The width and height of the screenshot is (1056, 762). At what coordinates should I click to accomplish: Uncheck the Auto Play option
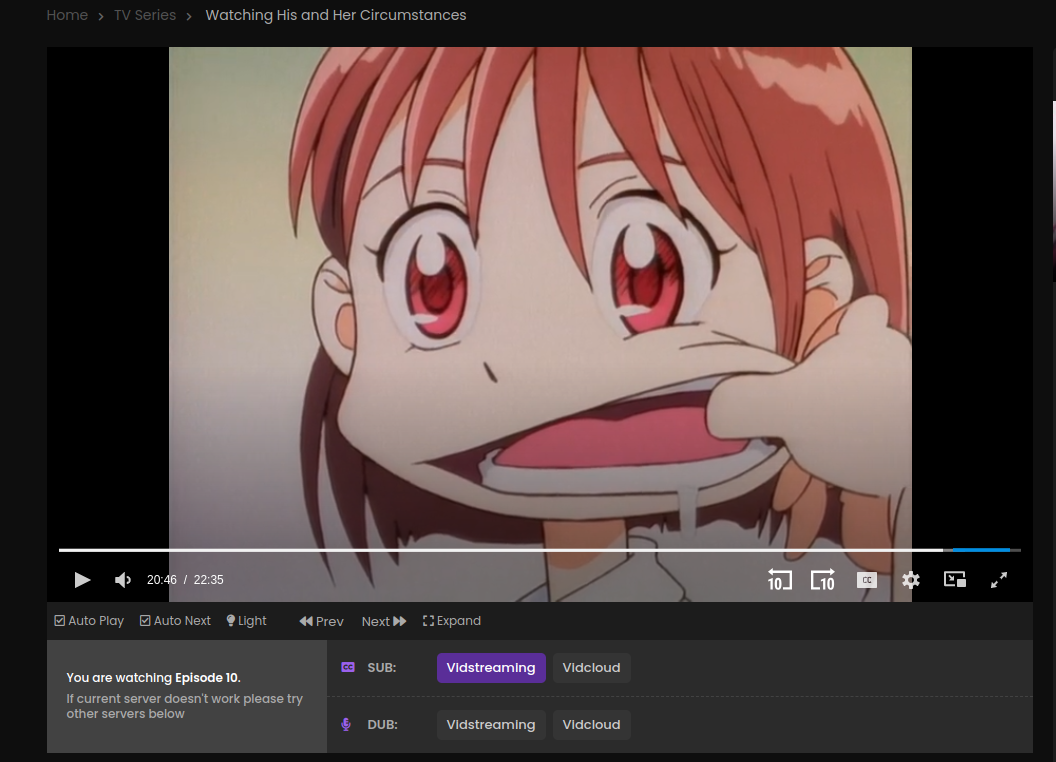[89, 621]
